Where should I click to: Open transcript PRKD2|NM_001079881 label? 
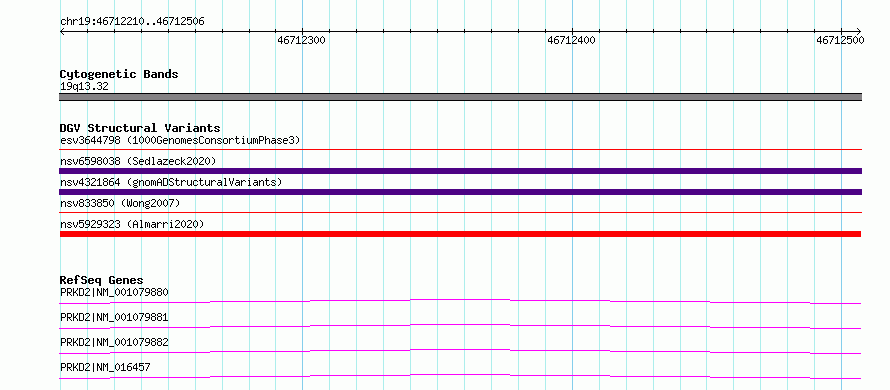coord(114,317)
